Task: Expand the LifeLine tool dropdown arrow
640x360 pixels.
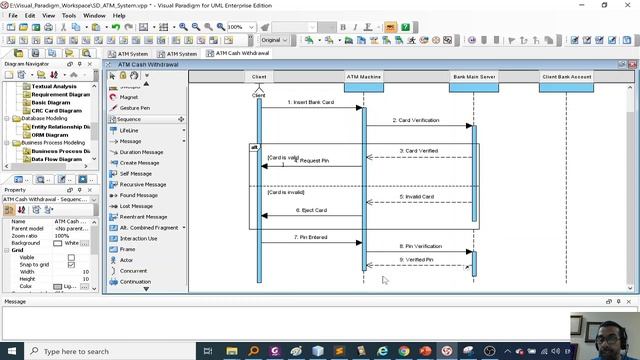Action: click(x=183, y=130)
